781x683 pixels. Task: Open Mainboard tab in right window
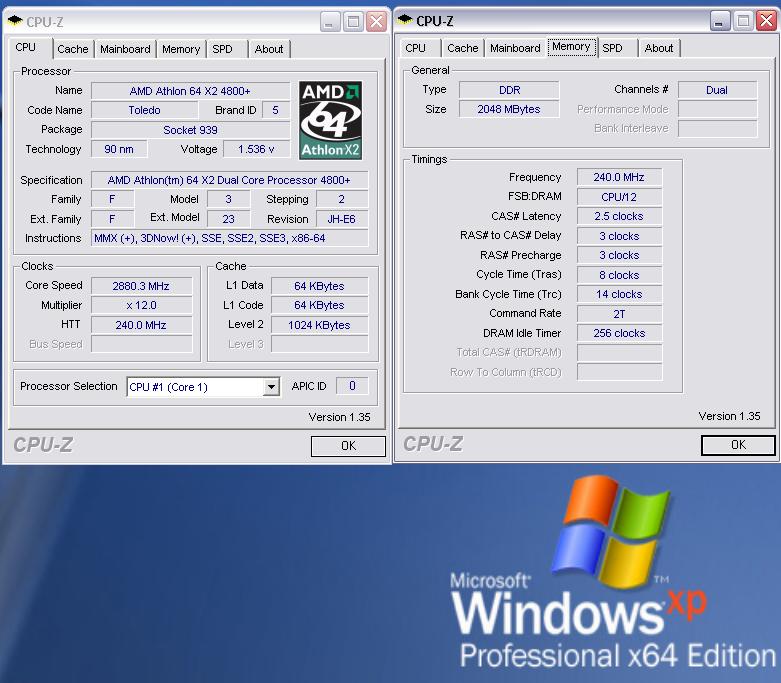(515, 48)
